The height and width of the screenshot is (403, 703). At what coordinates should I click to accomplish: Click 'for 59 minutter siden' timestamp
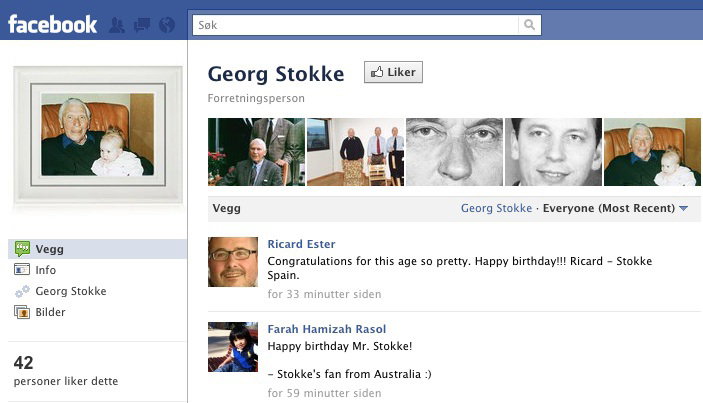(324, 393)
